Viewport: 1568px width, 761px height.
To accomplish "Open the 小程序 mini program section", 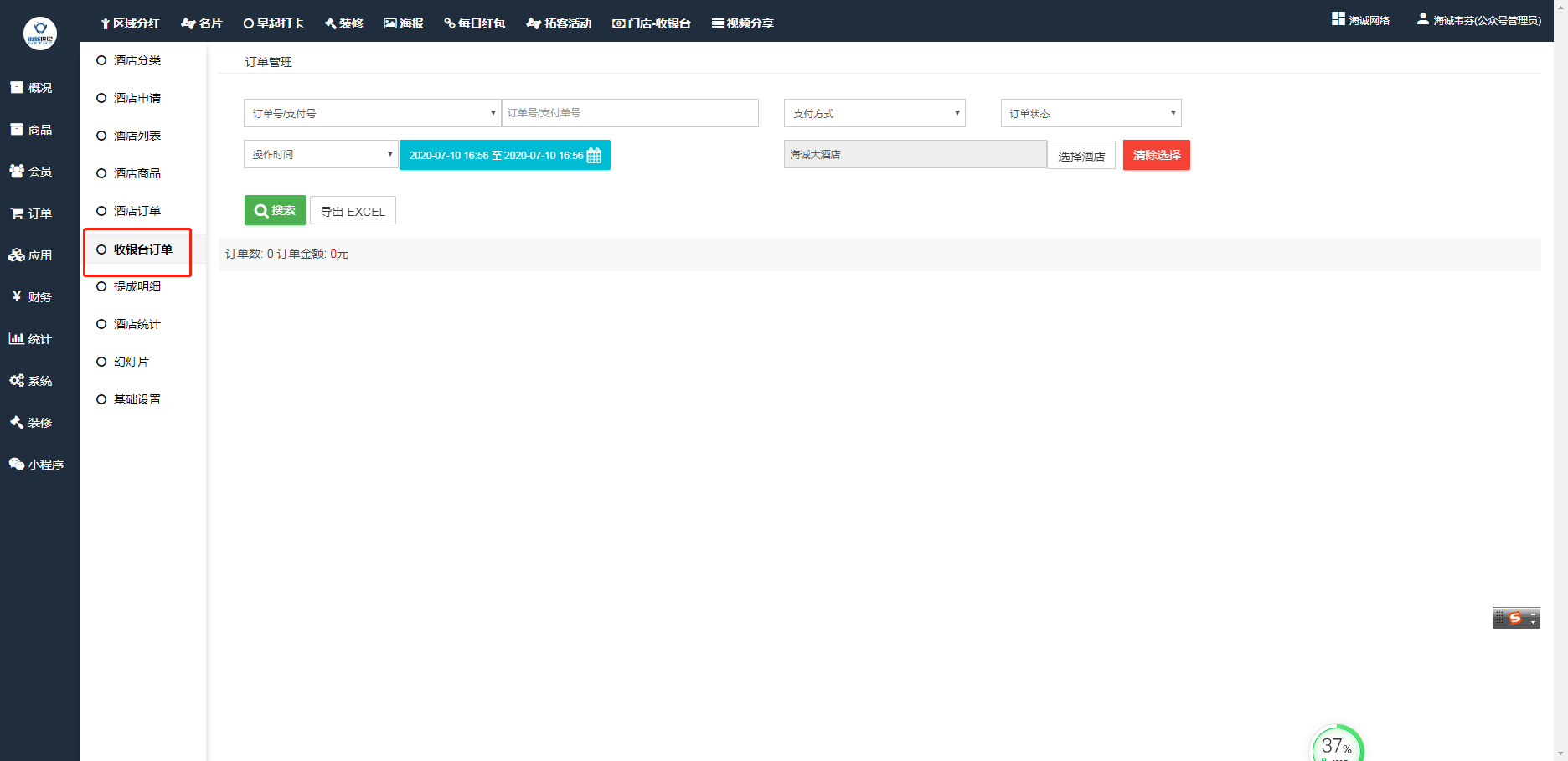I will [x=37, y=465].
